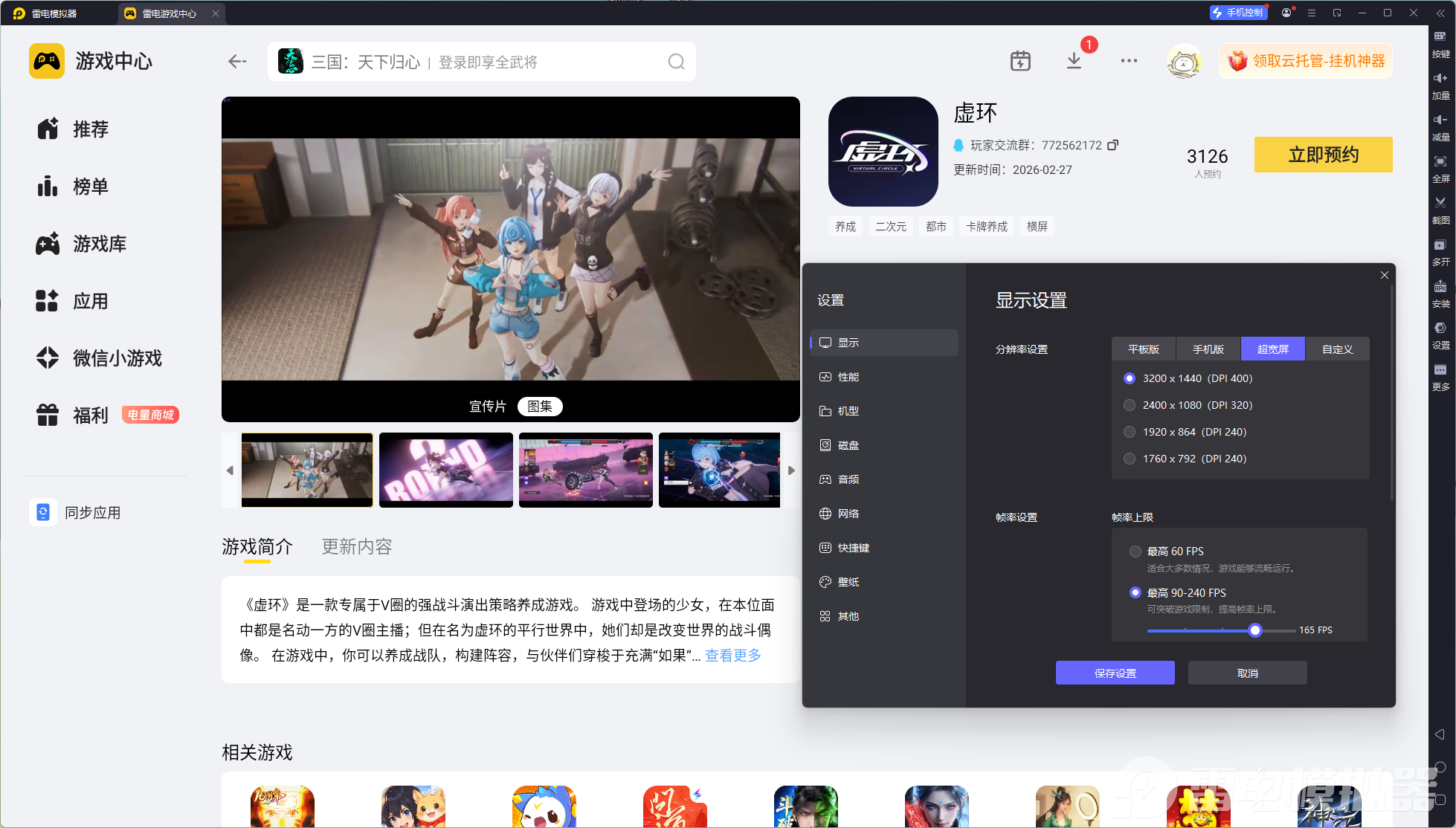Open the three-dots more menu
The height and width of the screenshot is (828, 1456).
pyautogui.click(x=1128, y=61)
